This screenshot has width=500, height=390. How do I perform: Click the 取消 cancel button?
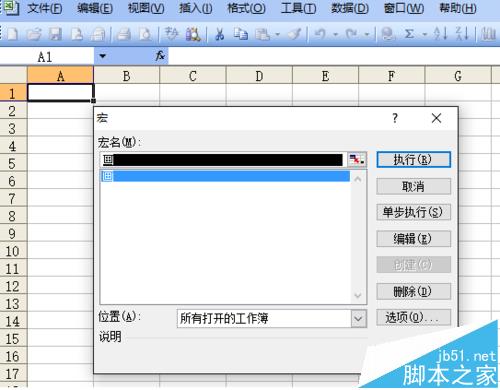coord(413,186)
